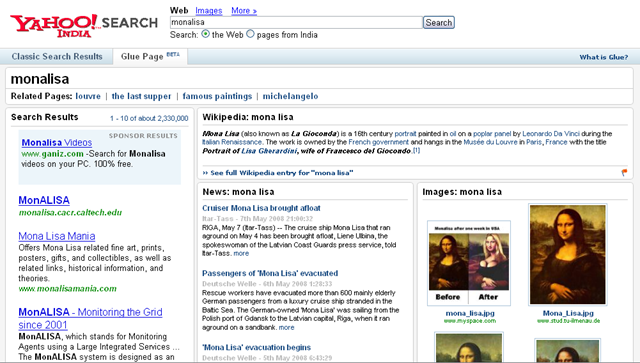Open the 'What is Glue?' link
The height and width of the screenshot is (363, 640).
pyautogui.click(x=604, y=57)
